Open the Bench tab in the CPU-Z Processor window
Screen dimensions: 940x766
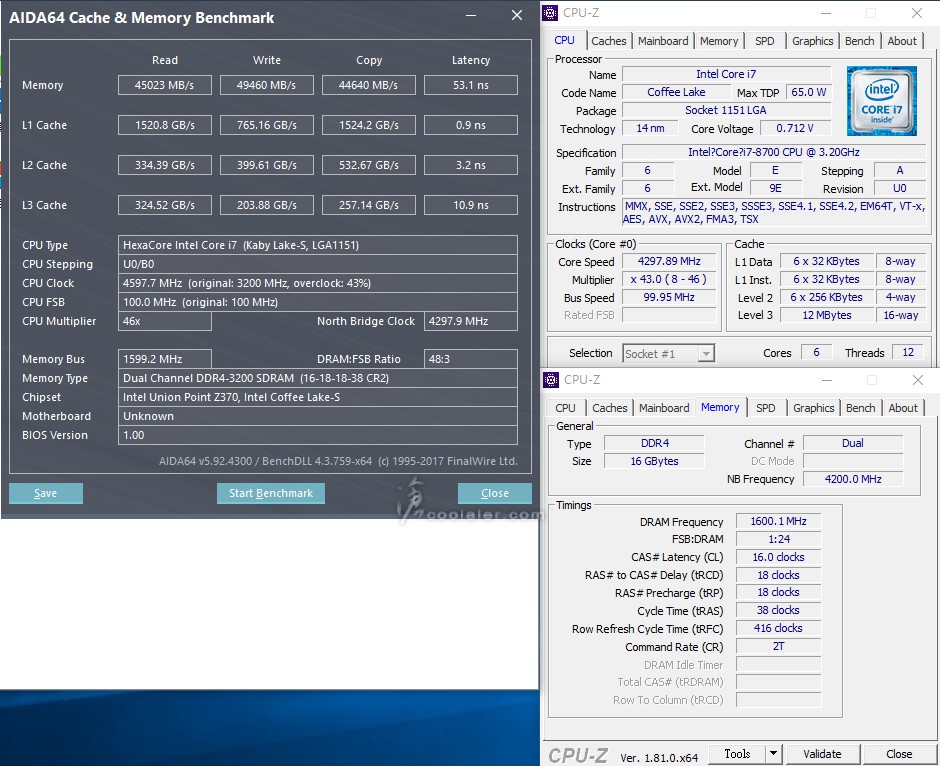click(859, 41)
